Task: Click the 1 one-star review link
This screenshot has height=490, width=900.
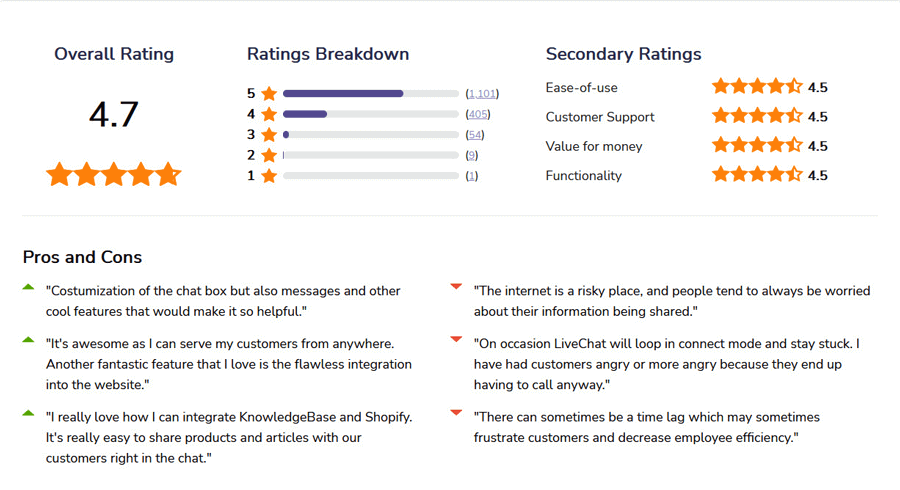Action: [472, 176]
